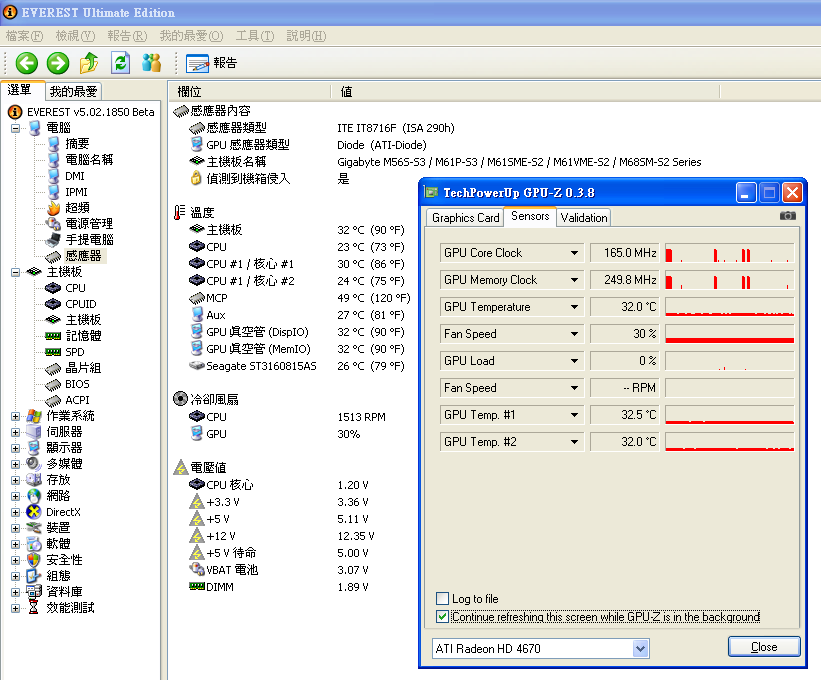Select the ACPI tree item
Screen dimensions: 821x680
(x=77, y=400)
